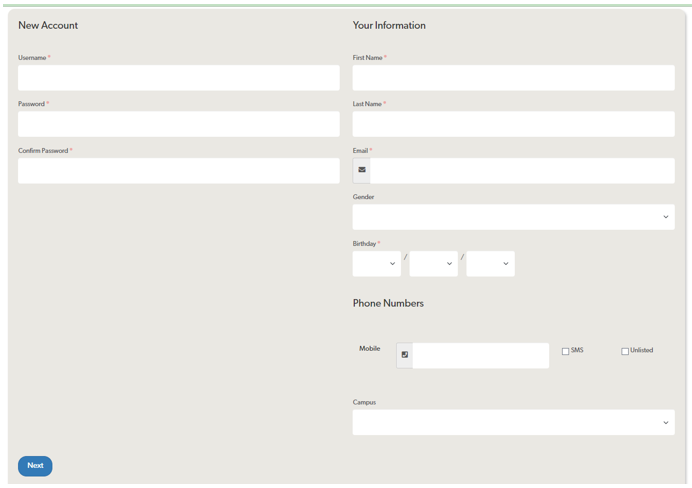This screenshot has height=488, width=692.
Task: Click into the Password field
Action: coord(179,124)
